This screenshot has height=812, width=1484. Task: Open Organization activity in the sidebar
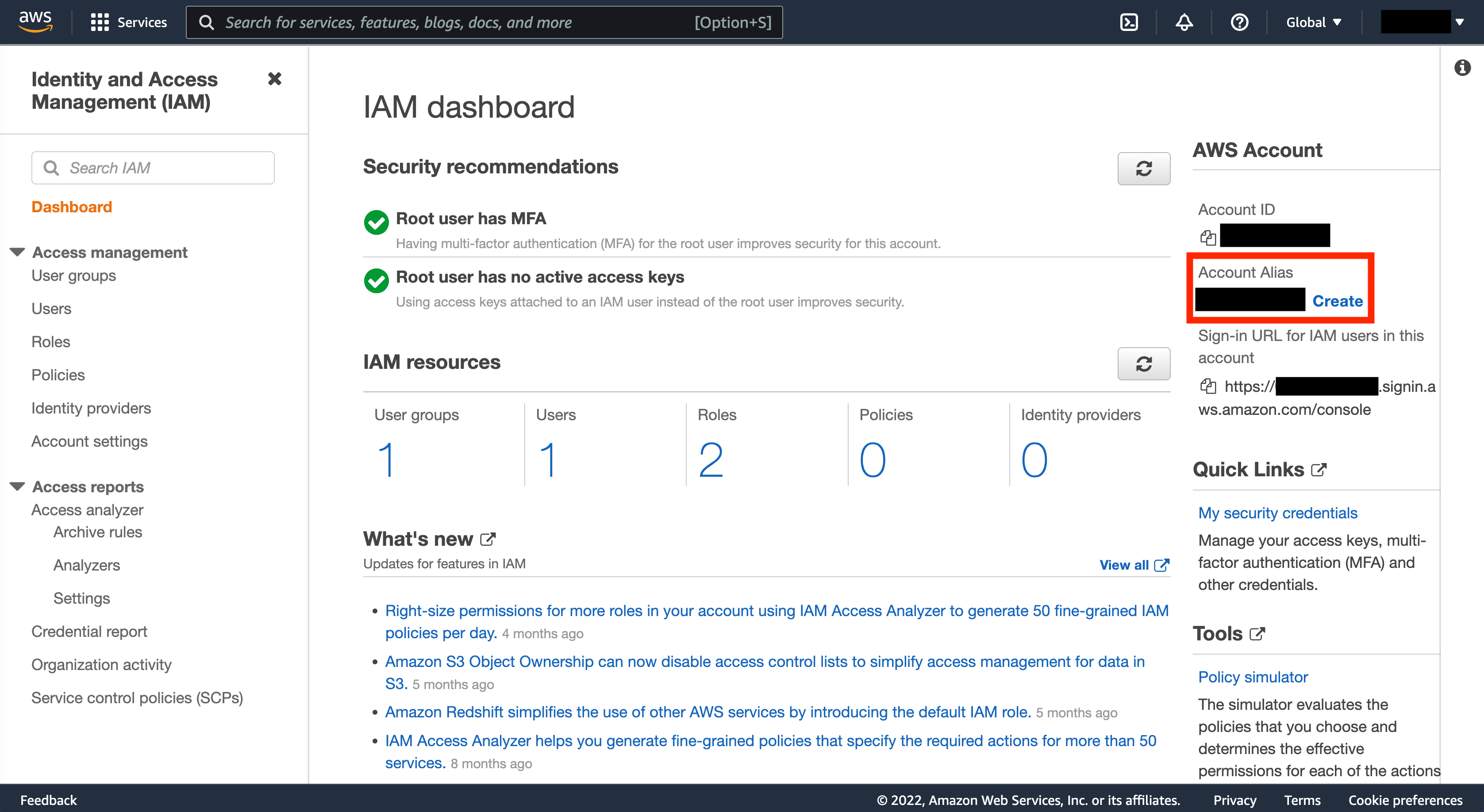[x=101, y=665]
